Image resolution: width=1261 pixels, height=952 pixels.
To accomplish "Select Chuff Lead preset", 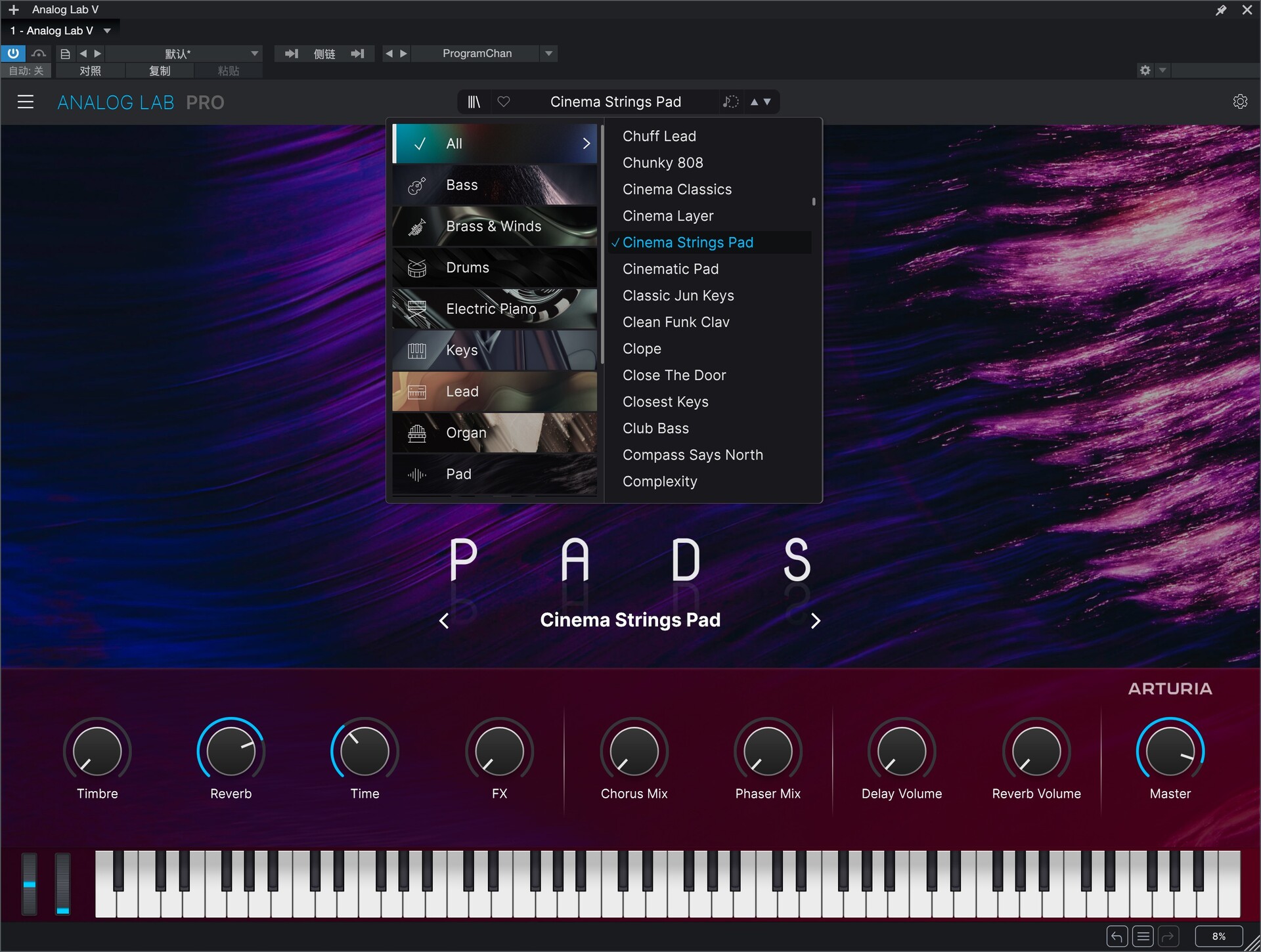I will point(709,136).
